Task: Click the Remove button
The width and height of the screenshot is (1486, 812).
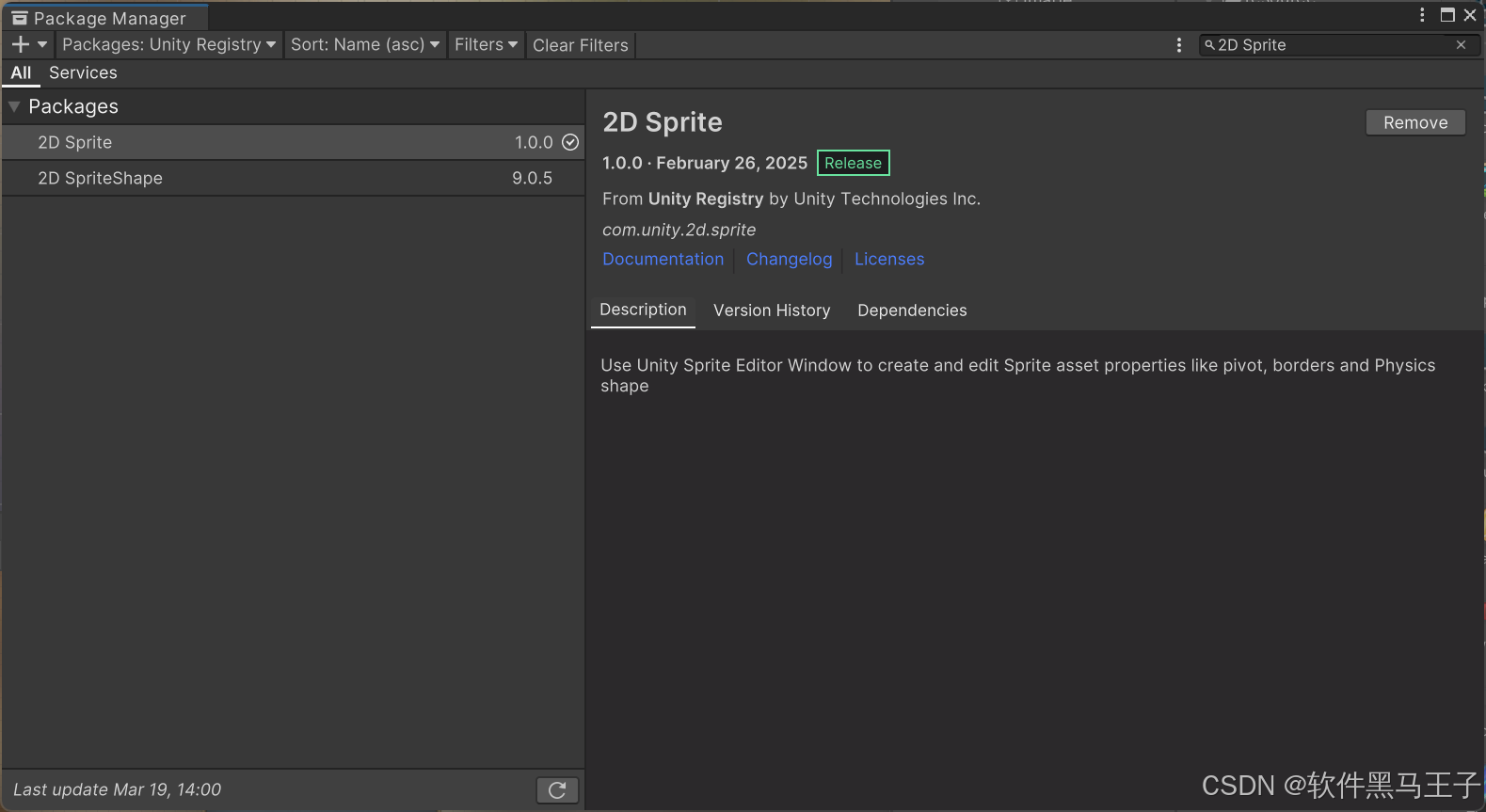Action: (x=1415, y=122)
